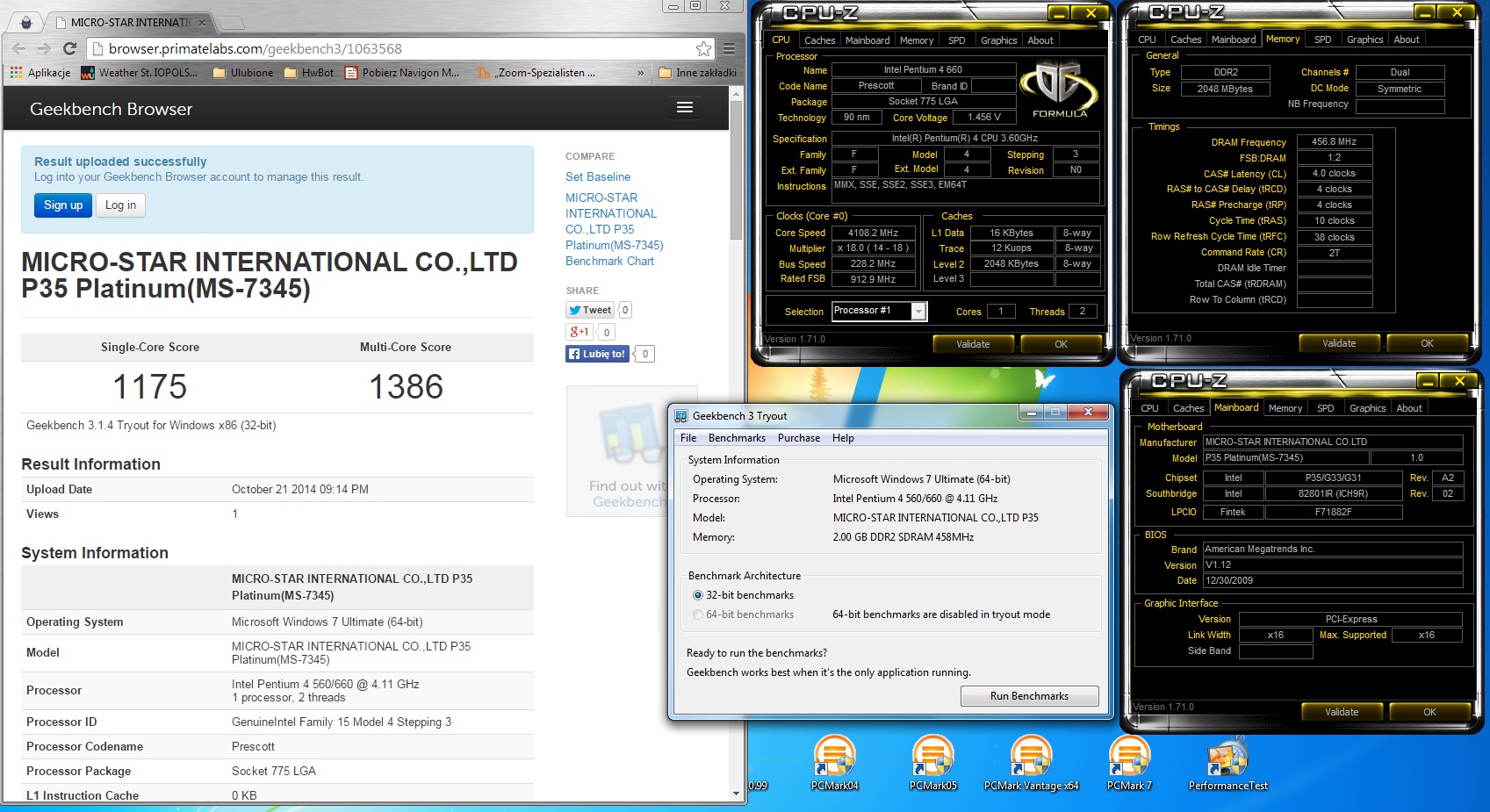
Task: Open File menu in Geekbench
Action: 688,438
